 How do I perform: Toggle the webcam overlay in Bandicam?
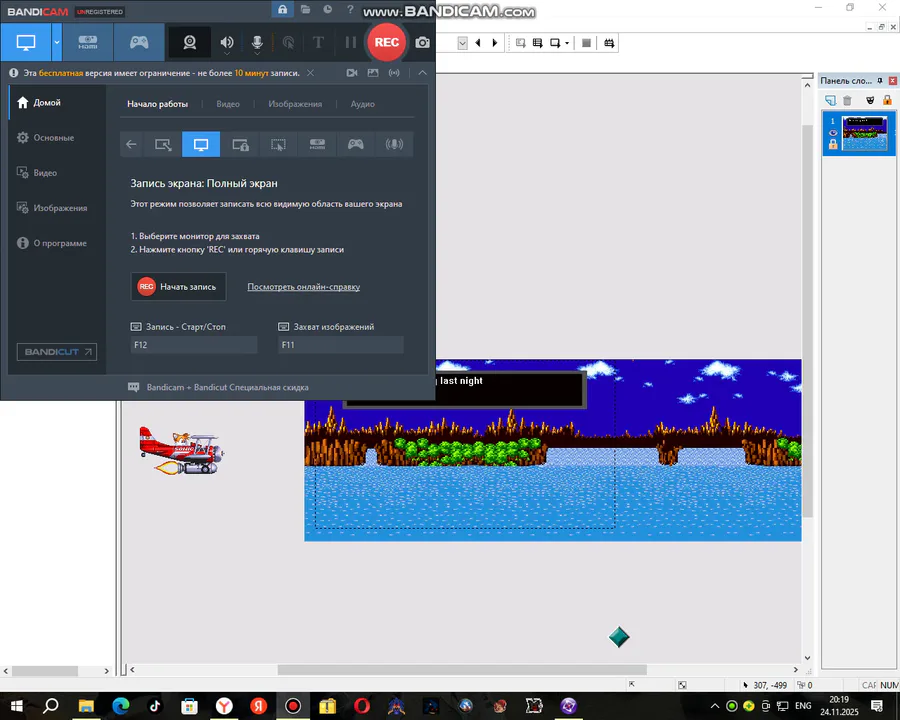click(x=189, y=42)
